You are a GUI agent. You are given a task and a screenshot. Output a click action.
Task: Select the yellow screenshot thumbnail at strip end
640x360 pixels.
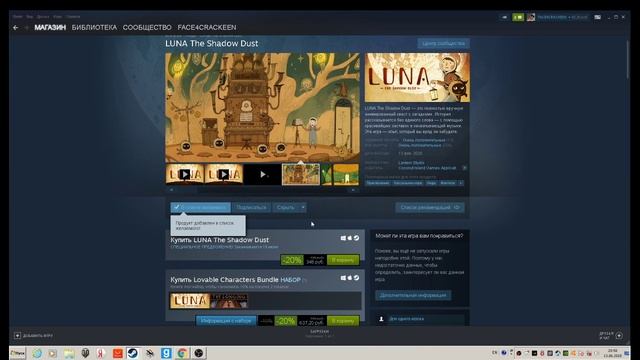346,174
